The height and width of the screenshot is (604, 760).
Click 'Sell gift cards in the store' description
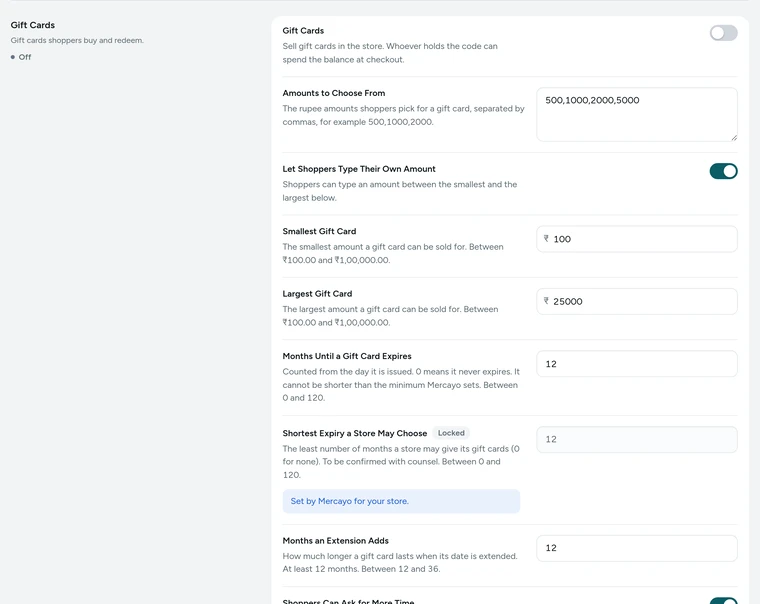390,53
